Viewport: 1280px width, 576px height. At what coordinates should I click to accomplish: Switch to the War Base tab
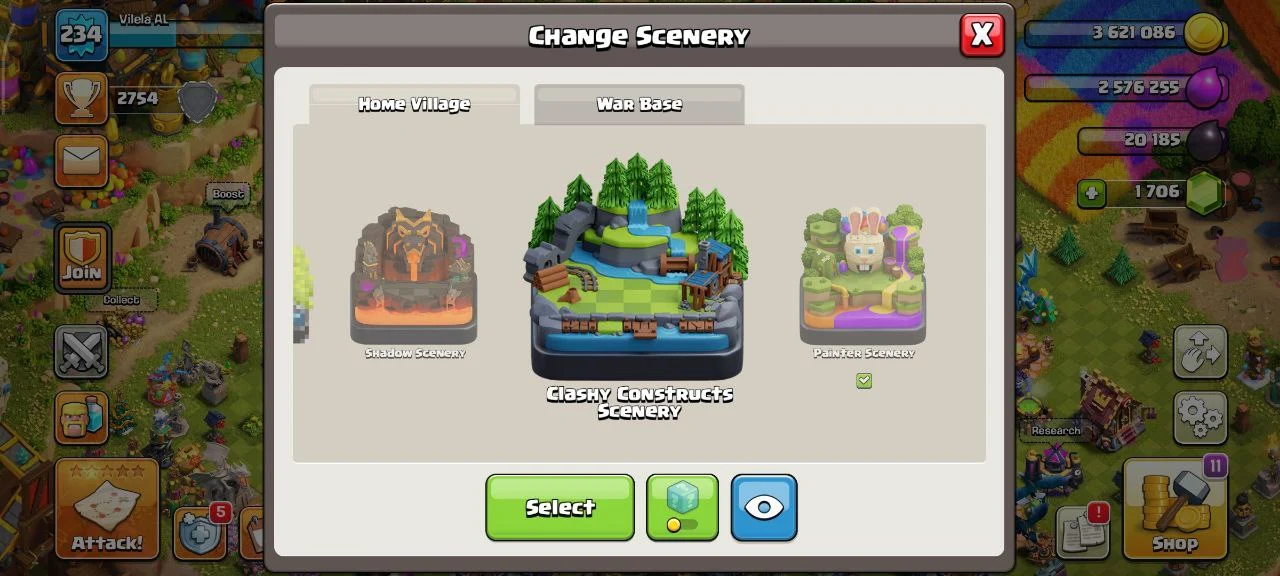pos(639,104)
